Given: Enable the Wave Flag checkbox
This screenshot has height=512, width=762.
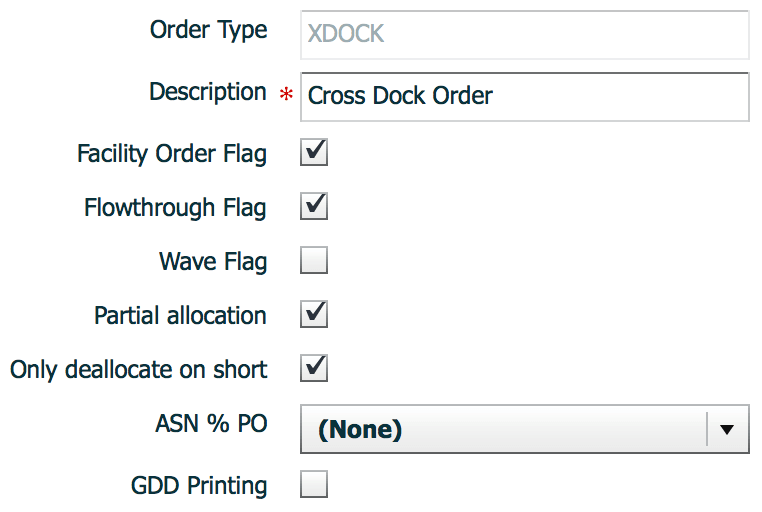Looking at the screenshot, I should click(314, 262).
